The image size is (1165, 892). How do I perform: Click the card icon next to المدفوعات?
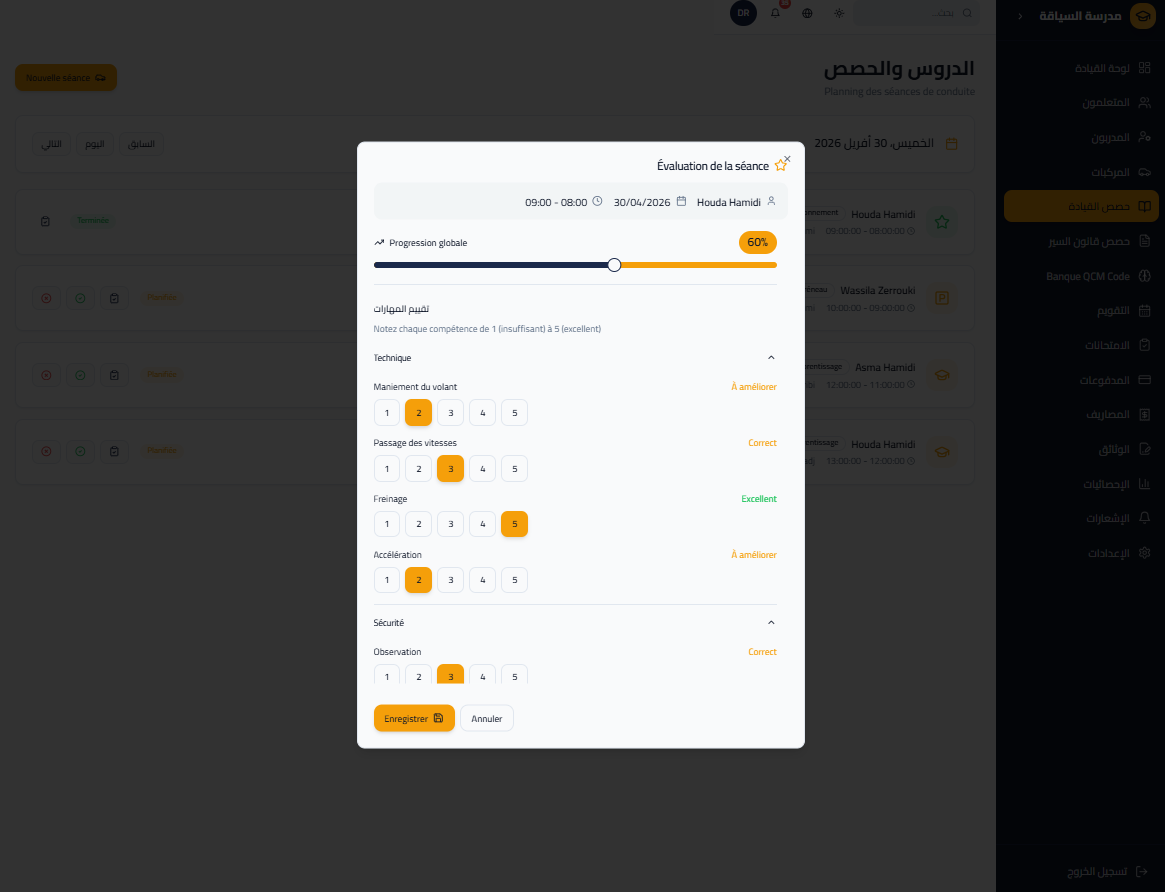pyautogui.click(x=1144, y=380)
